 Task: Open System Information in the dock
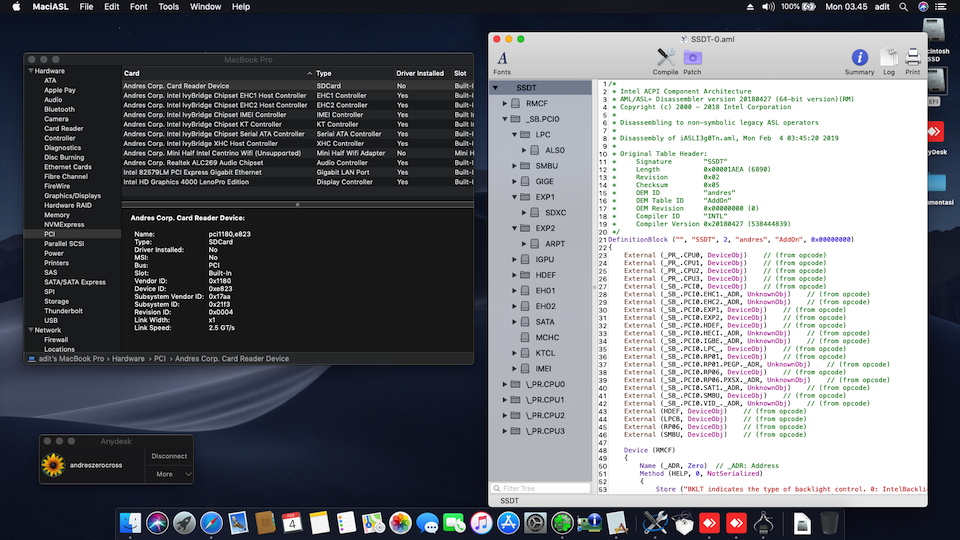590,523
